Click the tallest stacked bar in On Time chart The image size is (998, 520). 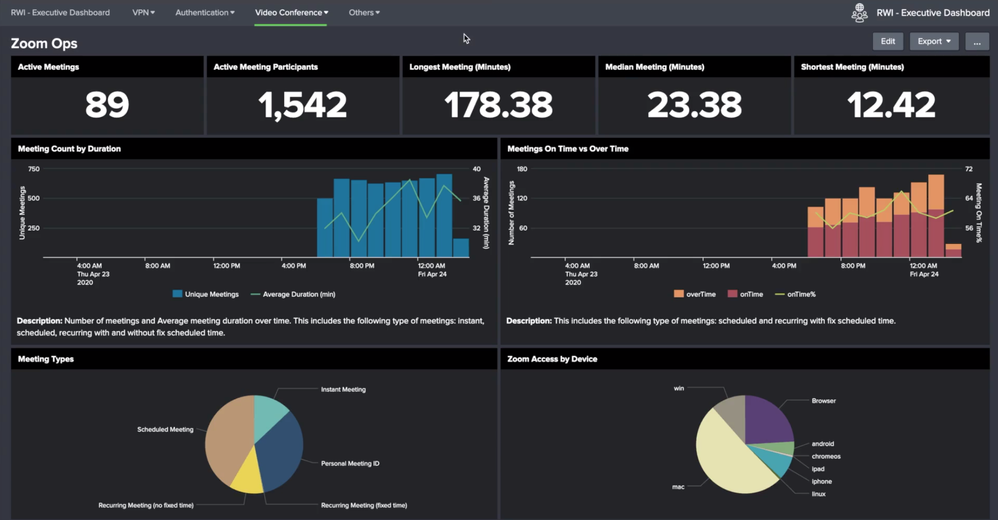936,216
